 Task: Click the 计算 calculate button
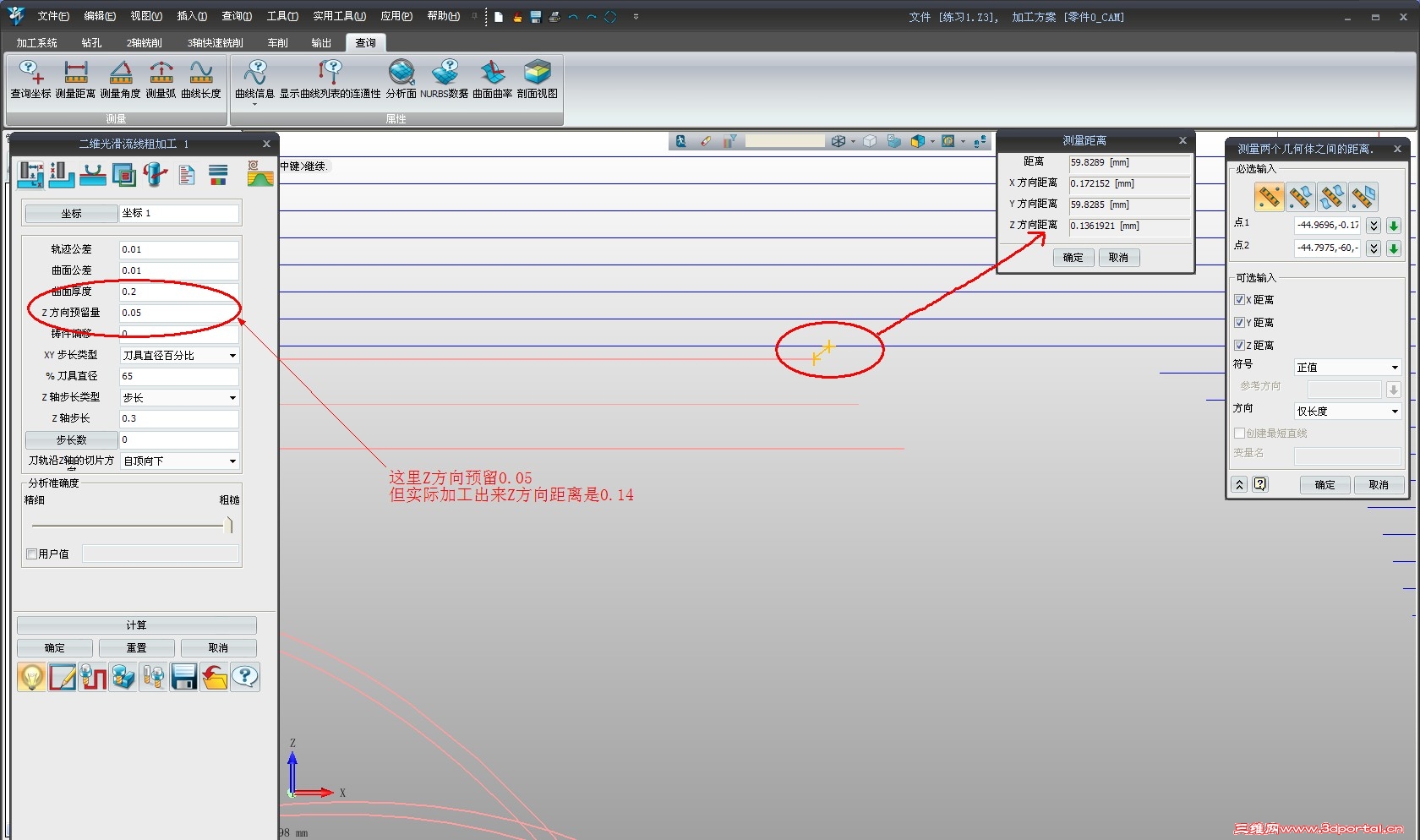(136, 625)
